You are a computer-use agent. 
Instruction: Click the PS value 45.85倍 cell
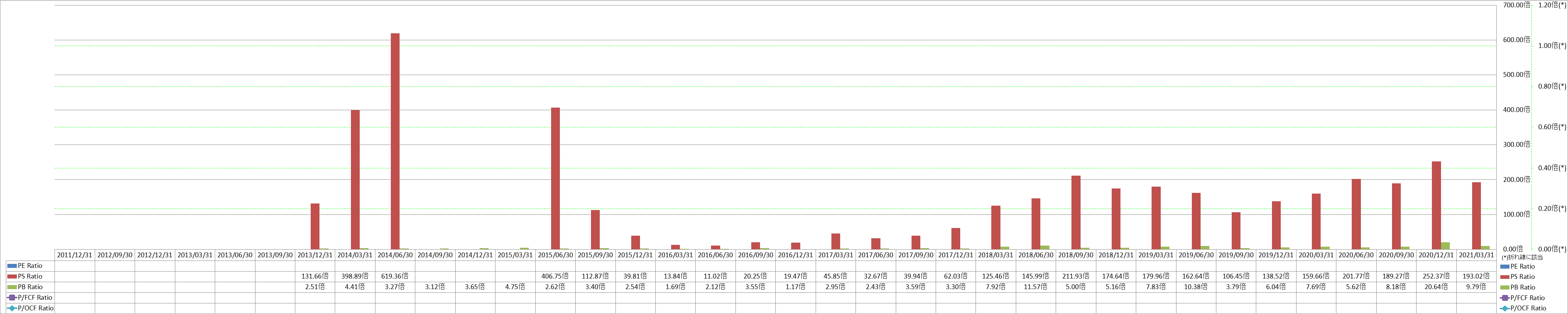[x=836, y=276]
